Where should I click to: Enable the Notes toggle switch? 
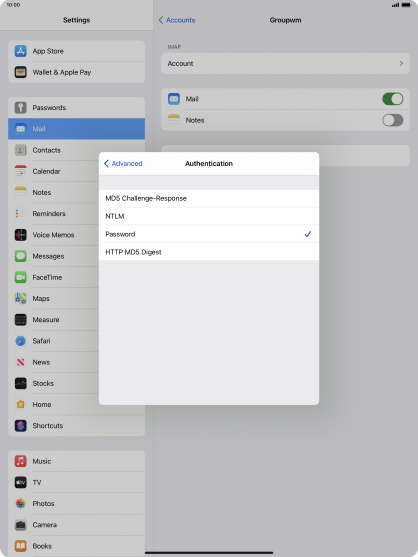click(x=392, y=120)
